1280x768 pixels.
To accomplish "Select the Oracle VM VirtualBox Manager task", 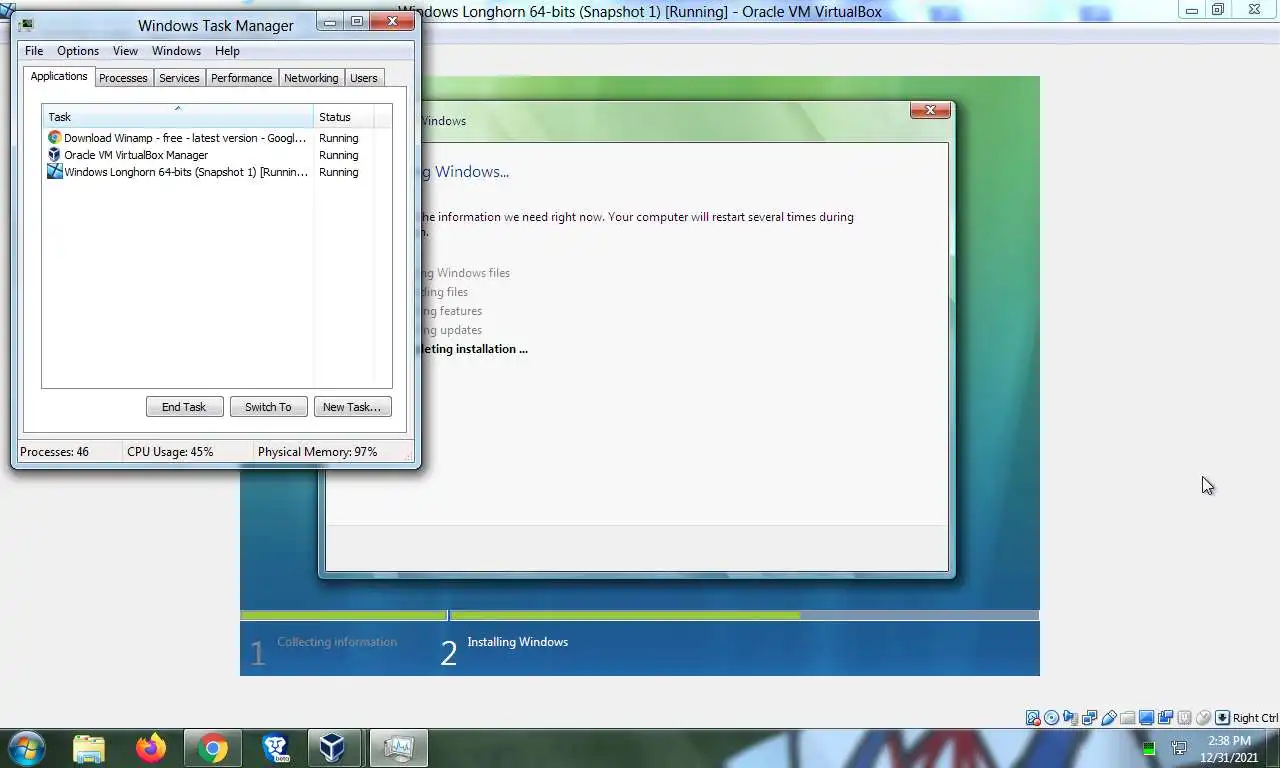I will (x=216, y=155).
